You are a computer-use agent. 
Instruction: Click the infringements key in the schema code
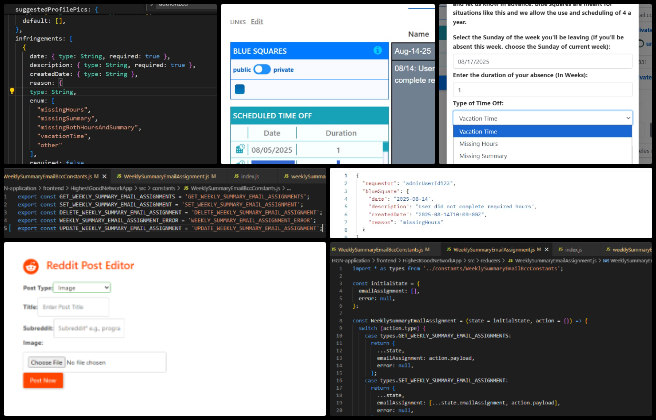click(40, 38)
